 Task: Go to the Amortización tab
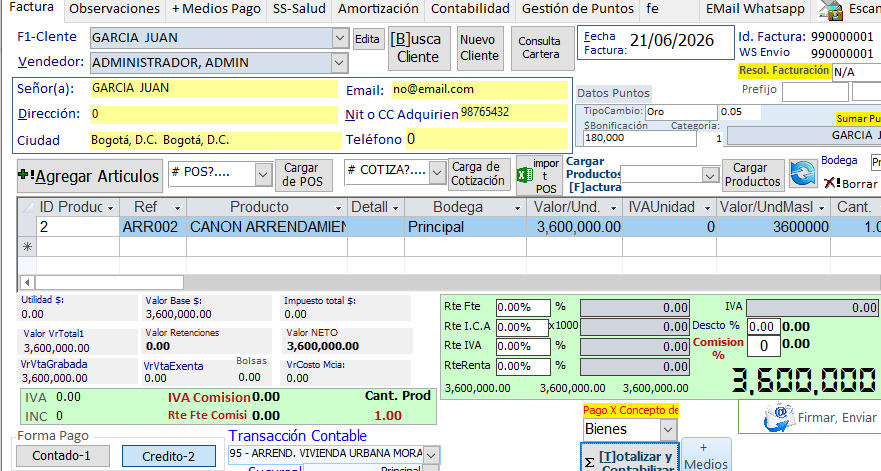point(378,9)
